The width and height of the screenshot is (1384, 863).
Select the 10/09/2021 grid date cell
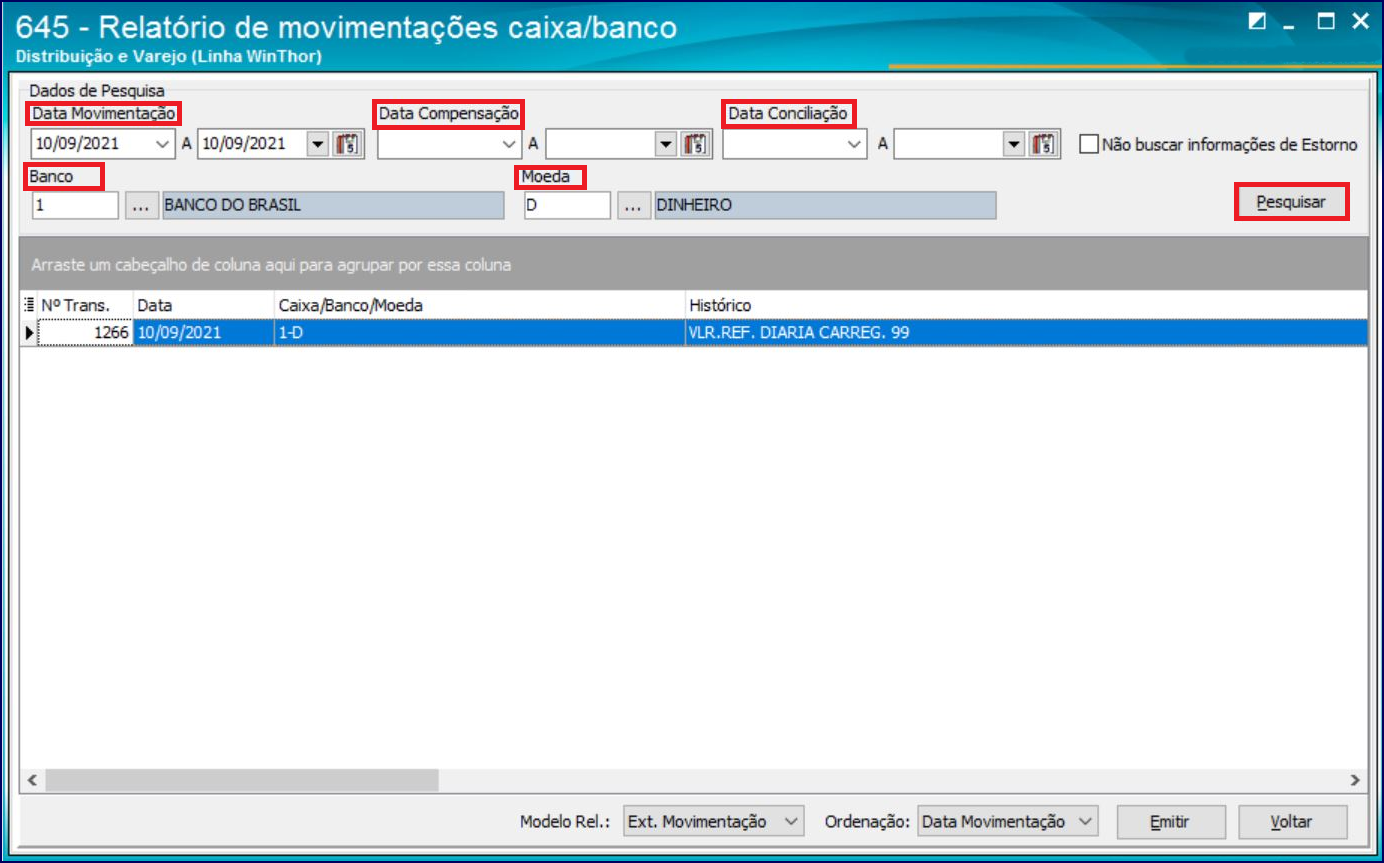203,332
